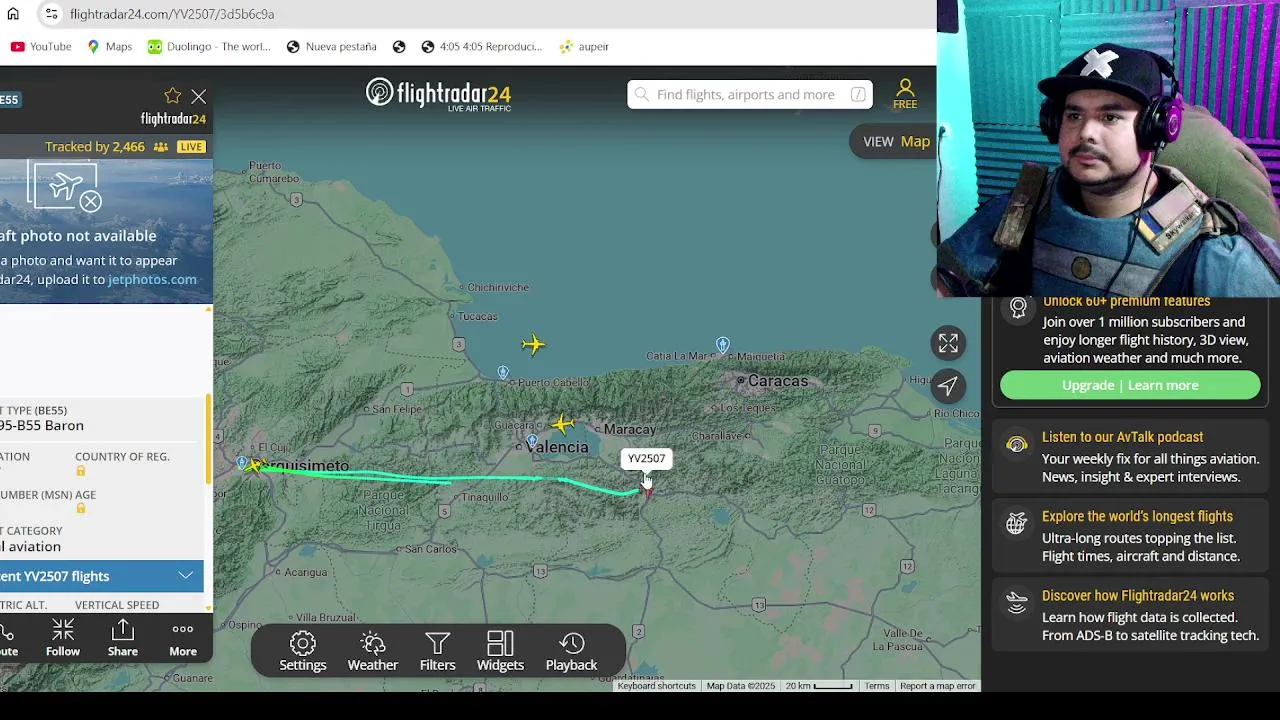1280x720 pixels.
Task: Open the browser home page icon
Action: click(x=13, y=14)
